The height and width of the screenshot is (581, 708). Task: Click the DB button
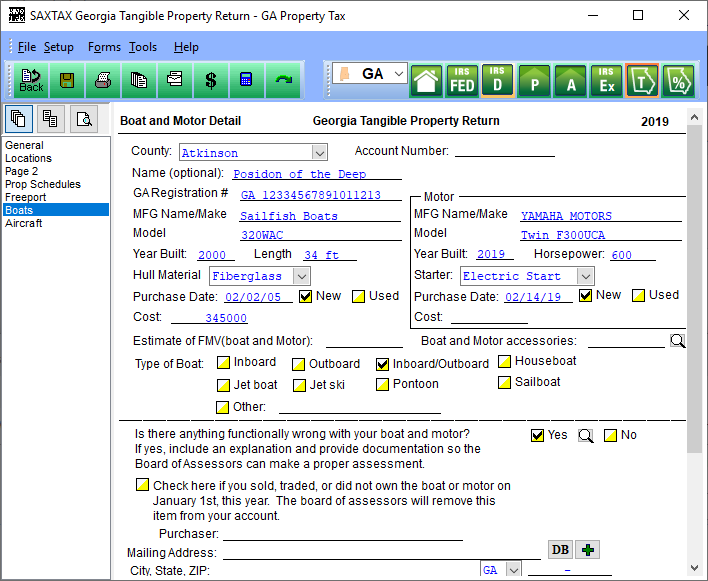[x=560, y=550]
